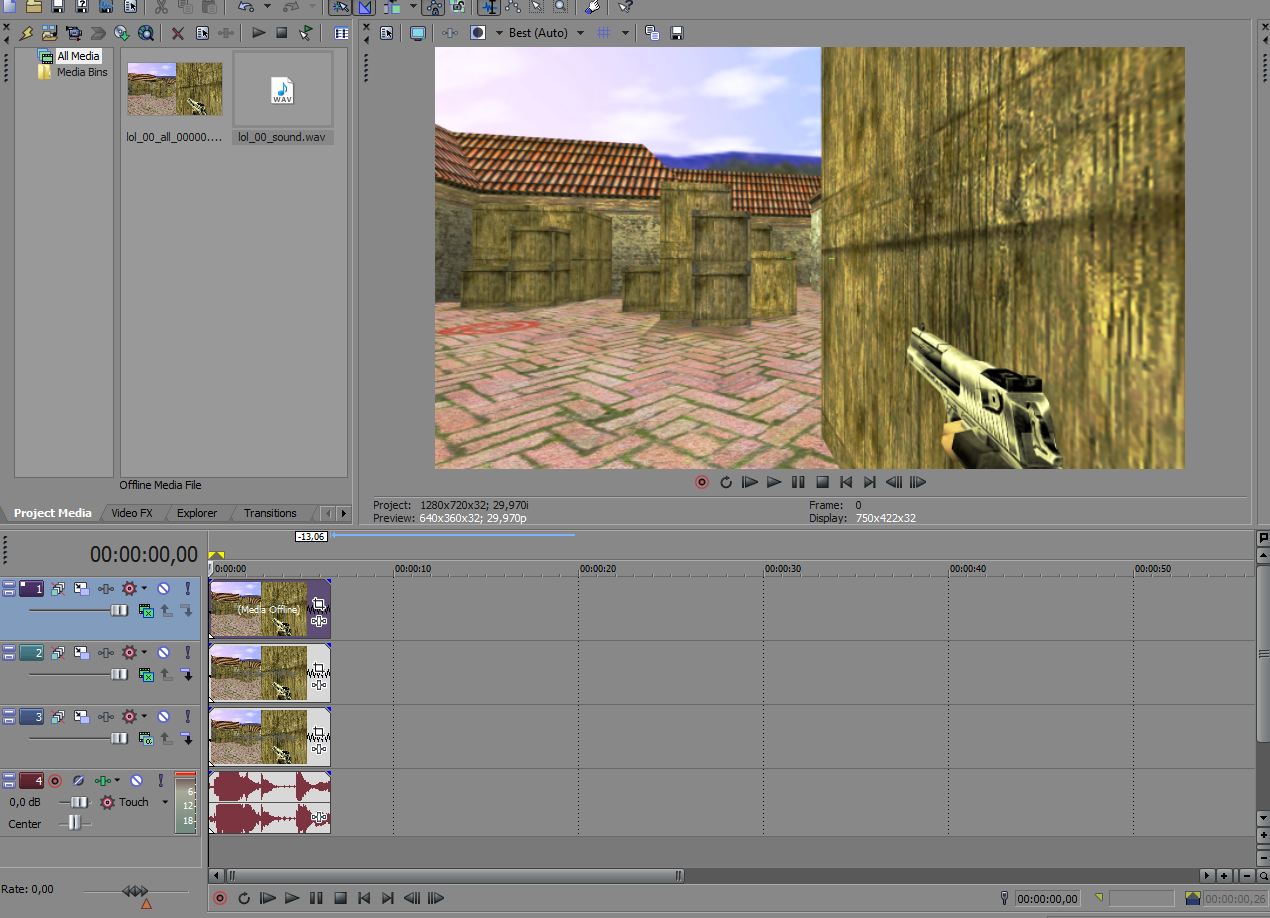Screen dimensions: 1270x918
Task: Go to End in preview transport
Action: point(870,482)
